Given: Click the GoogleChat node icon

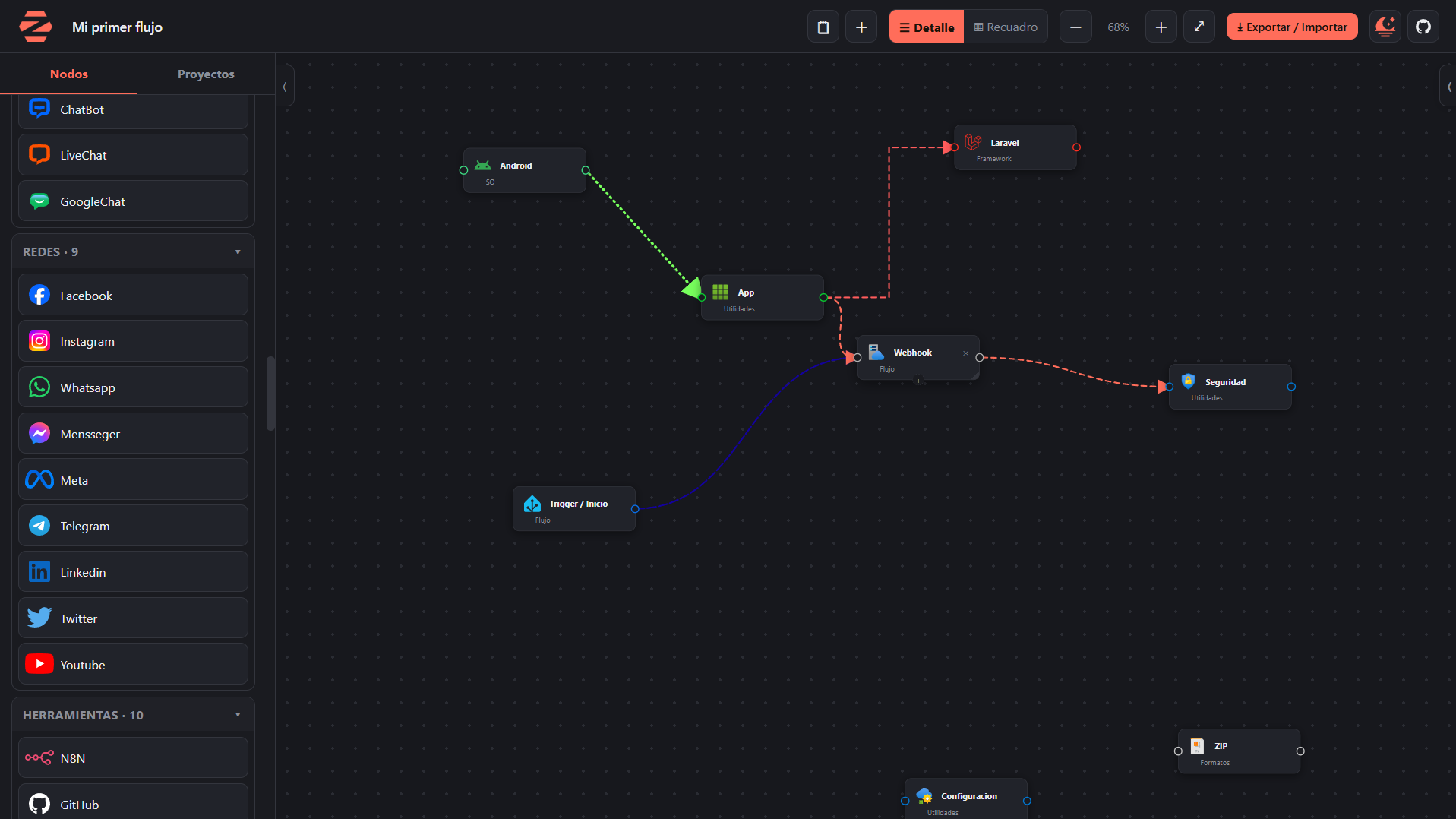Looking at the screenshot, I should pyautogui.click(x=39, y=201).
